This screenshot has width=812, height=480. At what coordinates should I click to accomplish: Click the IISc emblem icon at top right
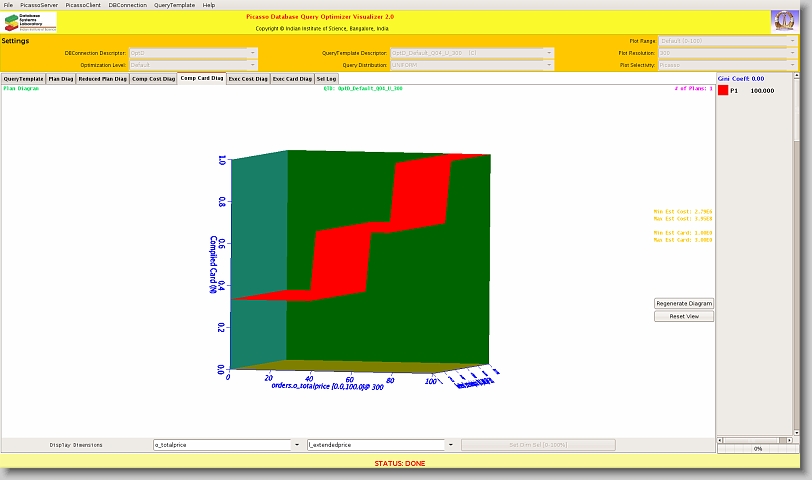coord(784,22)
